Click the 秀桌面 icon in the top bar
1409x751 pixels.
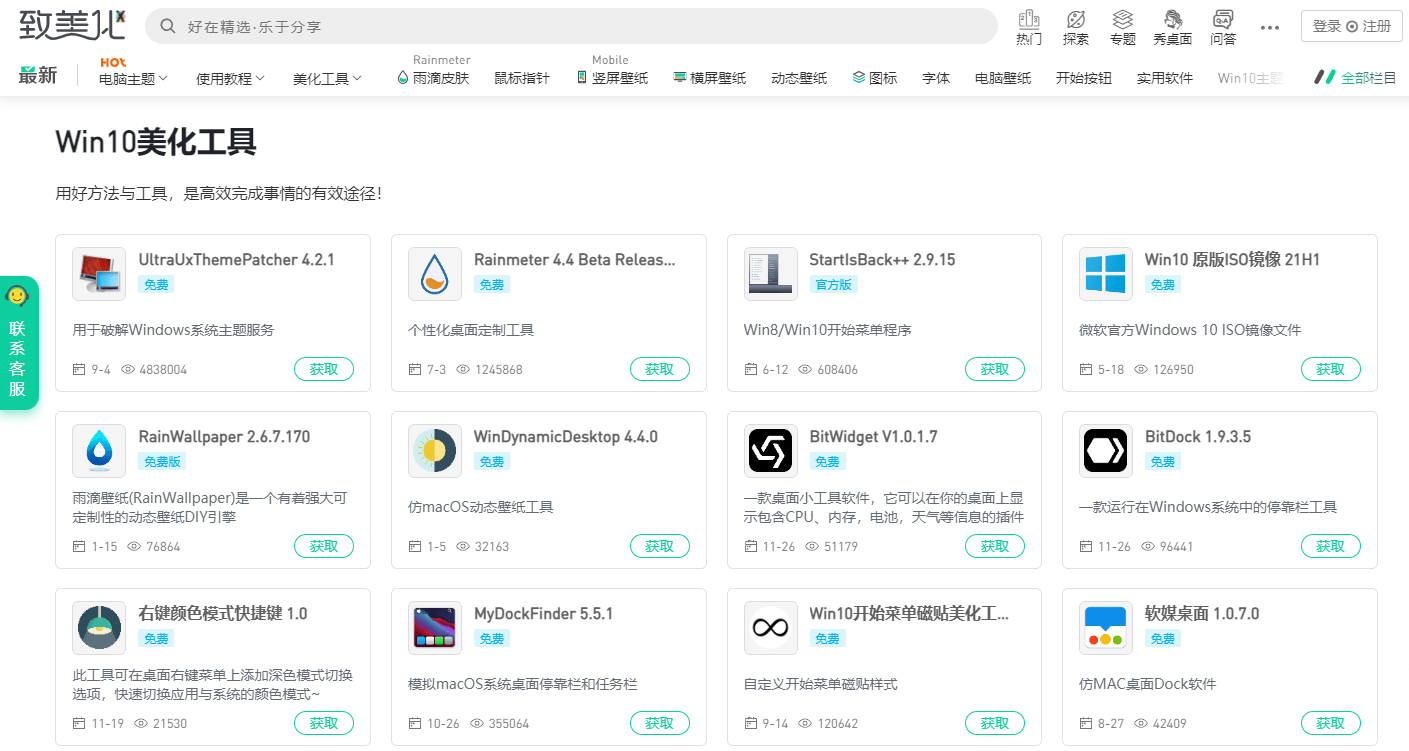click(x=1172, y=26)
